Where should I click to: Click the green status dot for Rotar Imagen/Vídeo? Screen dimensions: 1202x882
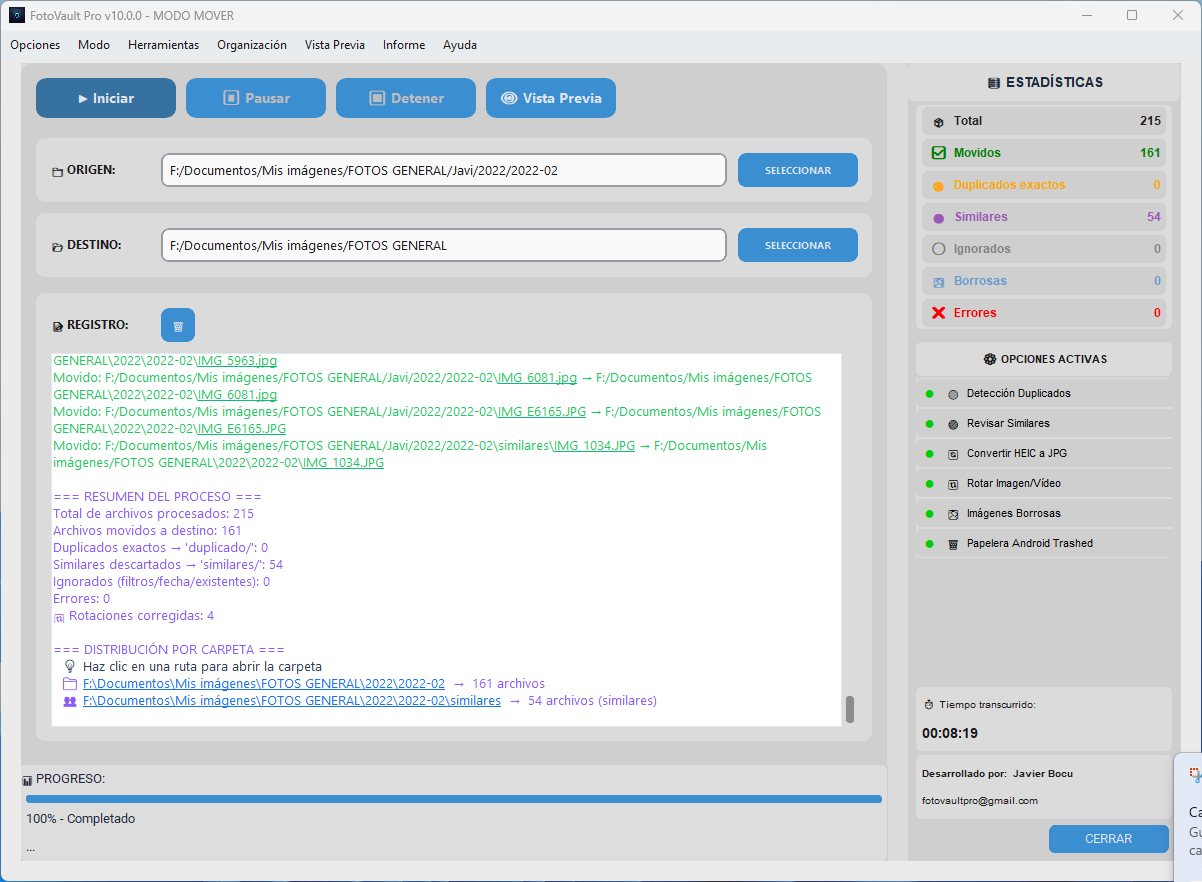point(929,484)
